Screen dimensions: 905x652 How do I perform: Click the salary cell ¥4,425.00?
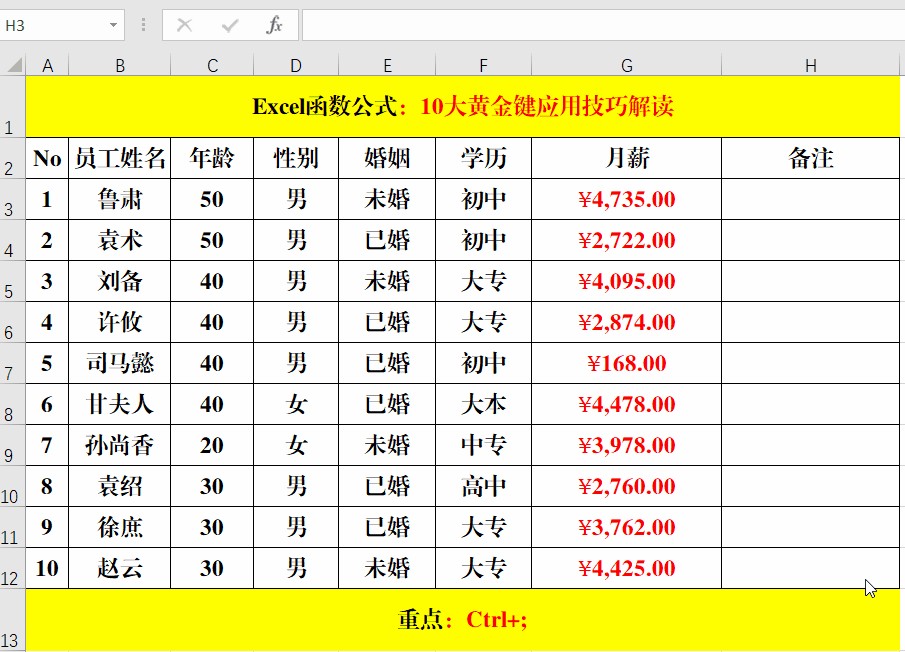(x=626, y=568)
